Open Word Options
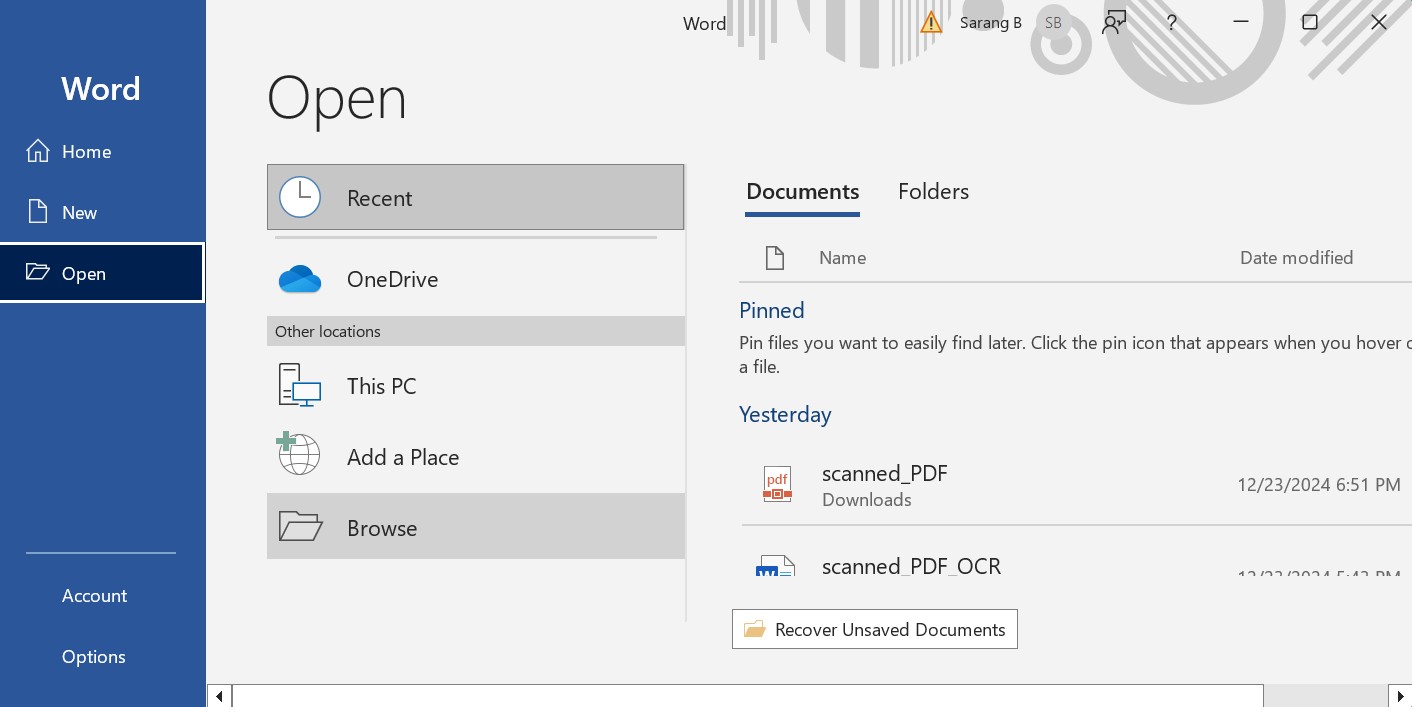The image size is (1412, 707). (103, 657)
